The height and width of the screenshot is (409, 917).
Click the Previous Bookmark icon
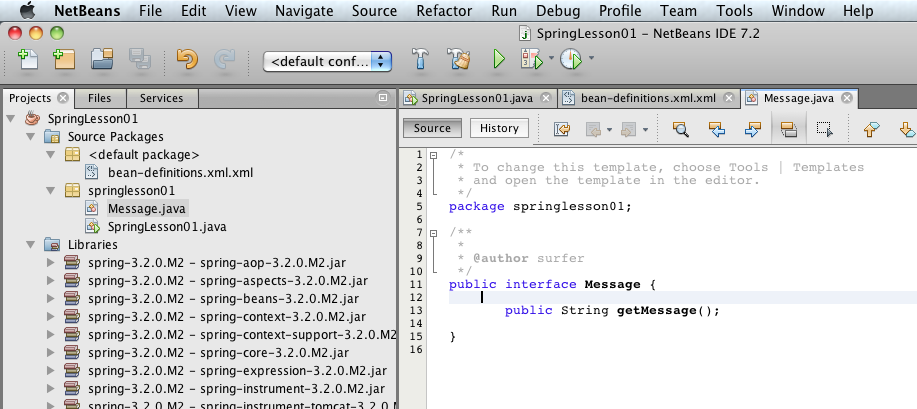(871, 129)
